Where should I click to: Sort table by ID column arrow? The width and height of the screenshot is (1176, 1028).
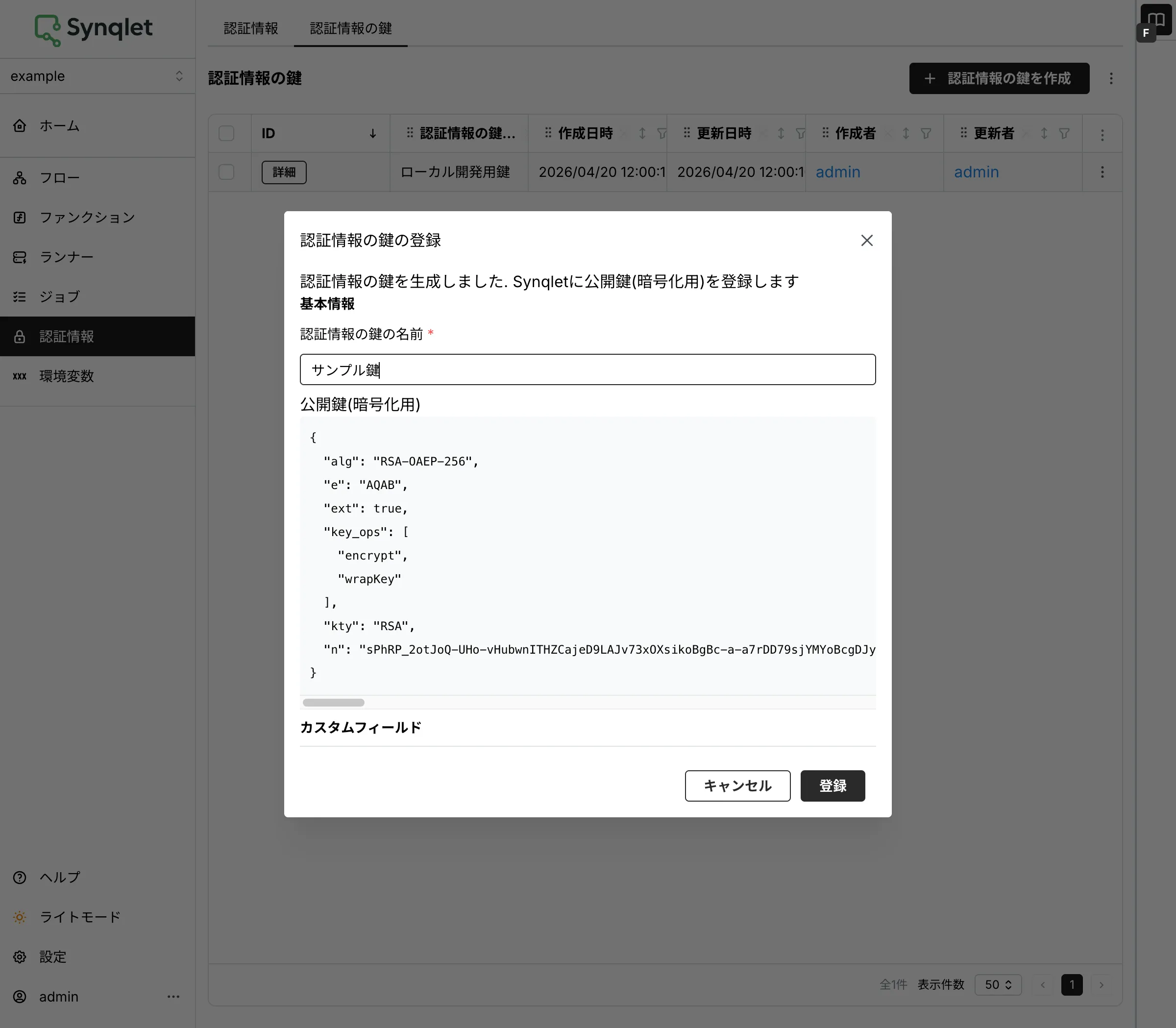click(373, 133)
